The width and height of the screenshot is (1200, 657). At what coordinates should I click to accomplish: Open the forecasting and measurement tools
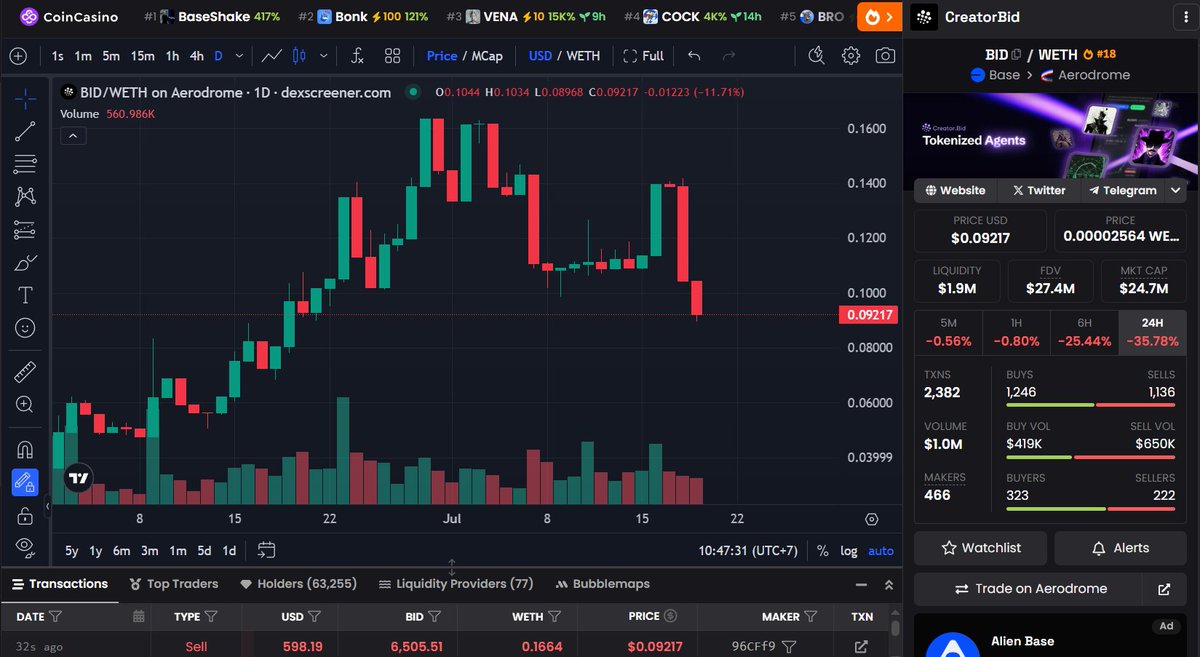click(26, 230)
